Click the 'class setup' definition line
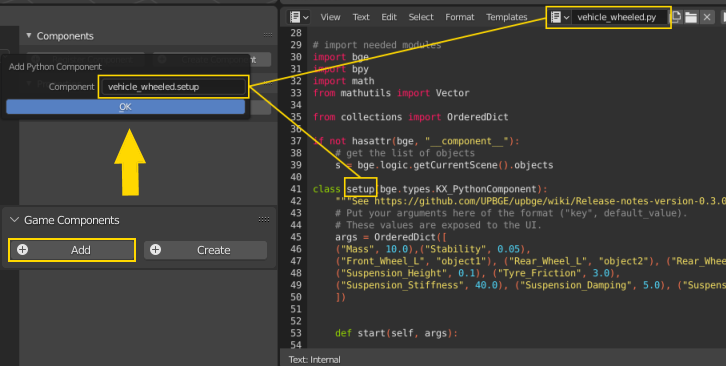This screenshot has height=366, width=726. (x=430, y=189)
